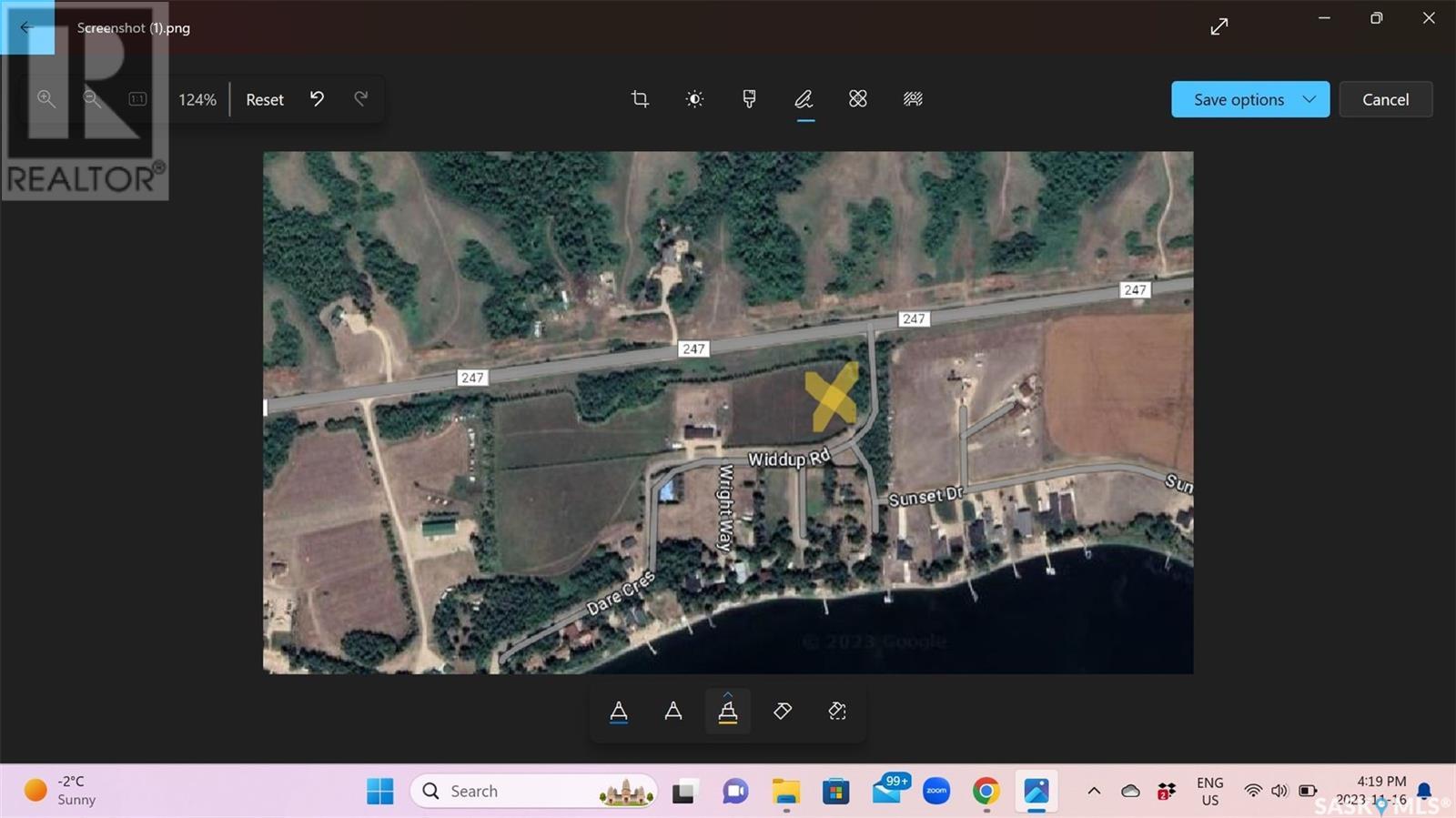Click the Cancel button
Image resolution: width=1456 pixels, height=818 pixels.
point(1385,99)
